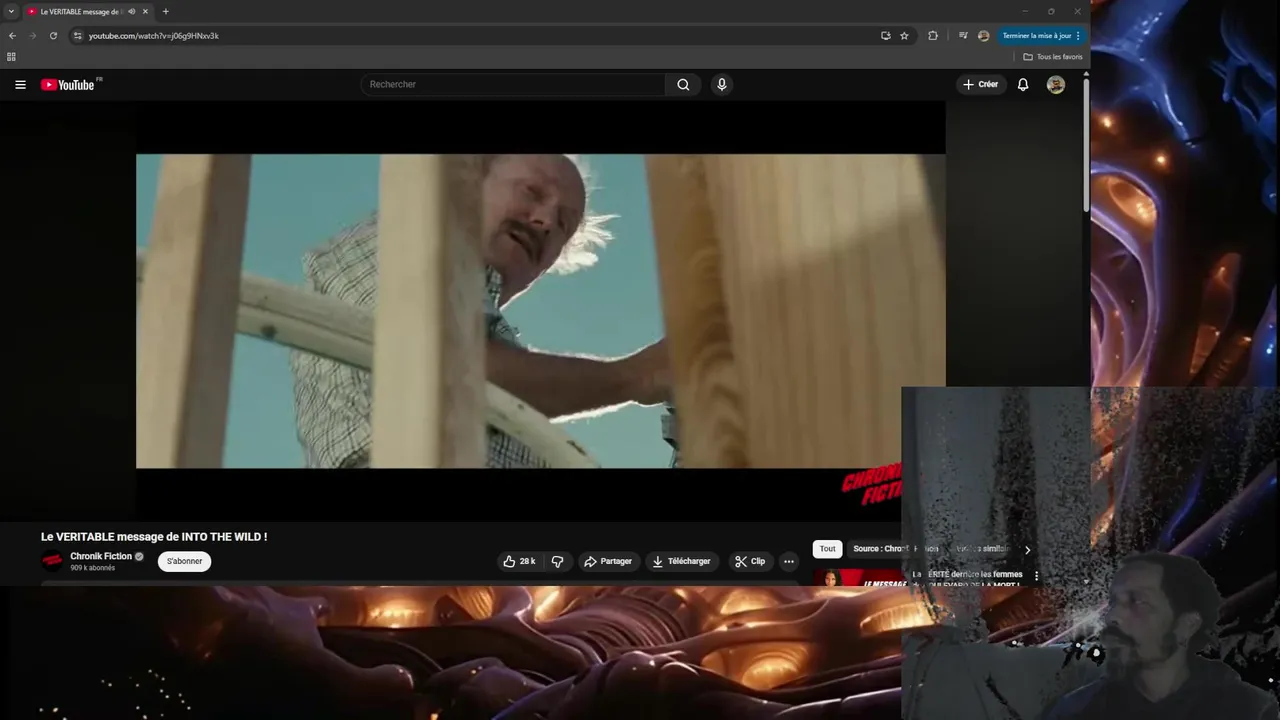Screen dimensions: 1280x720
Task: Reload the page
Action: pyautogui.click(x=53, y=36)
